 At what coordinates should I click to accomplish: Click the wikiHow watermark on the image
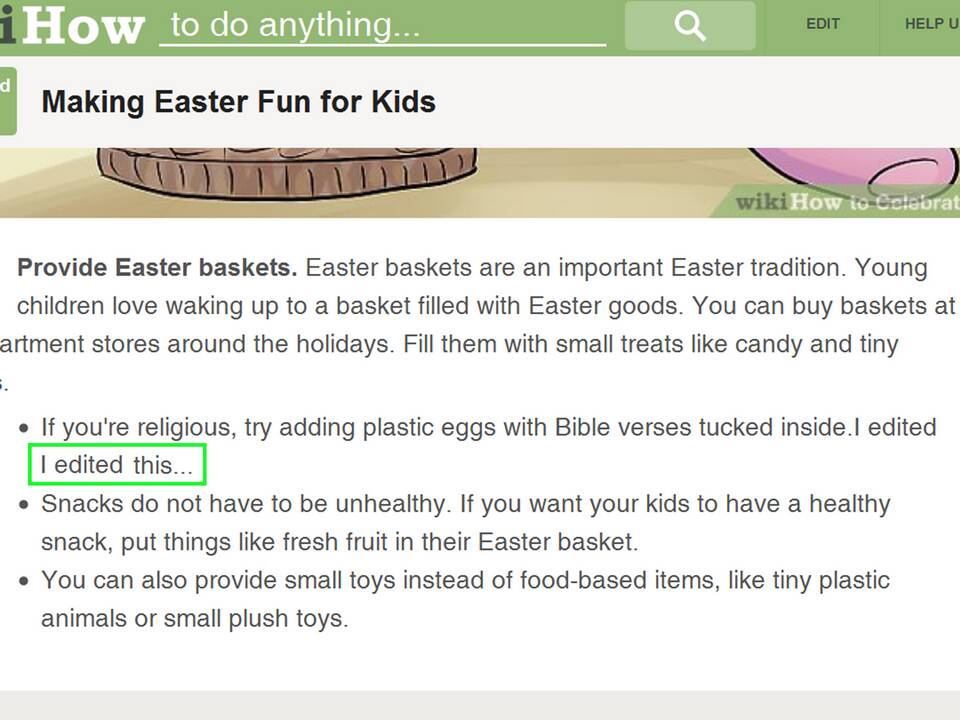click(847, 201)
